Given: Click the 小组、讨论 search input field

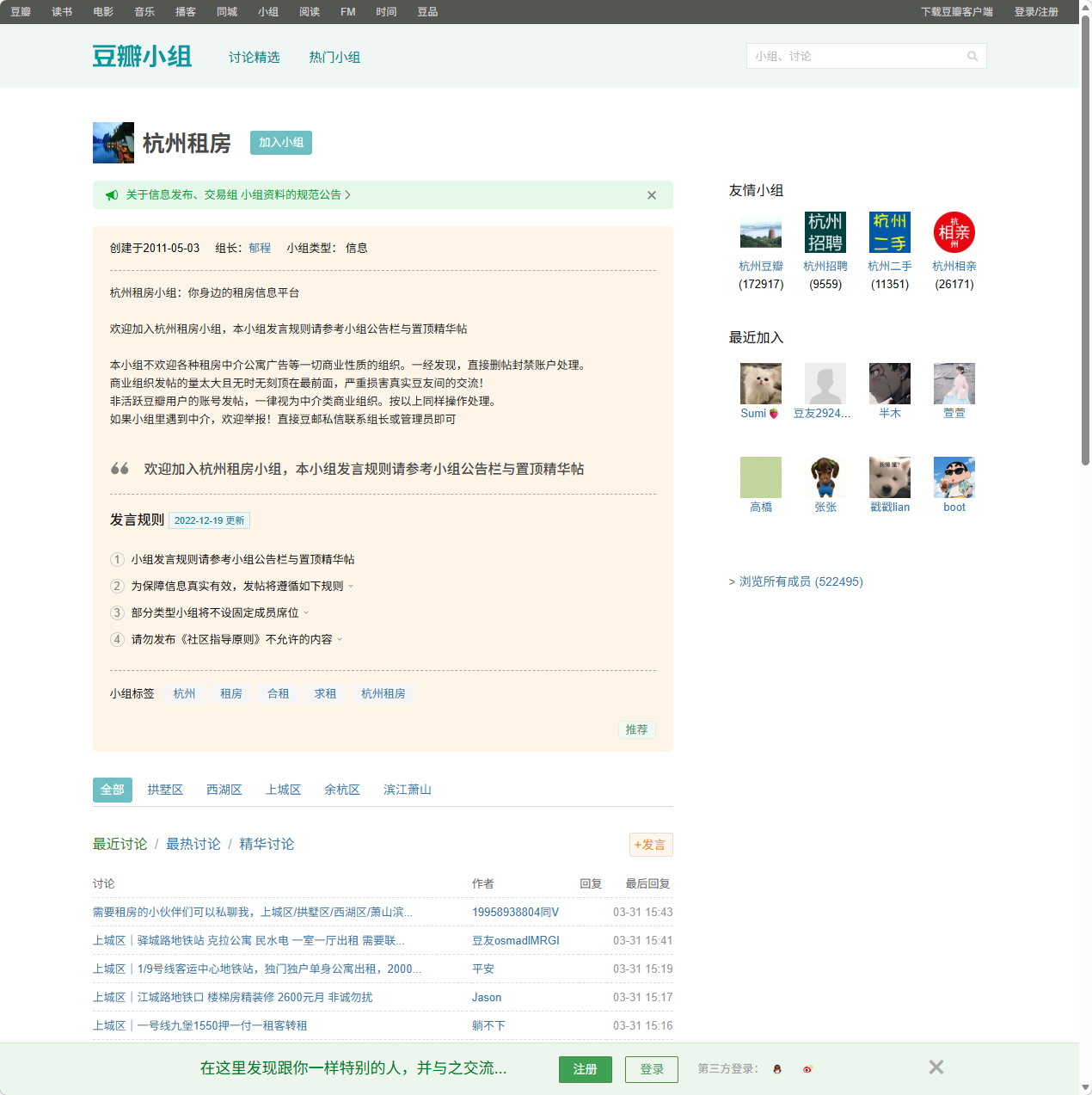Looking at the screenshot, I should pyautogui.click(x=851, y=55).
